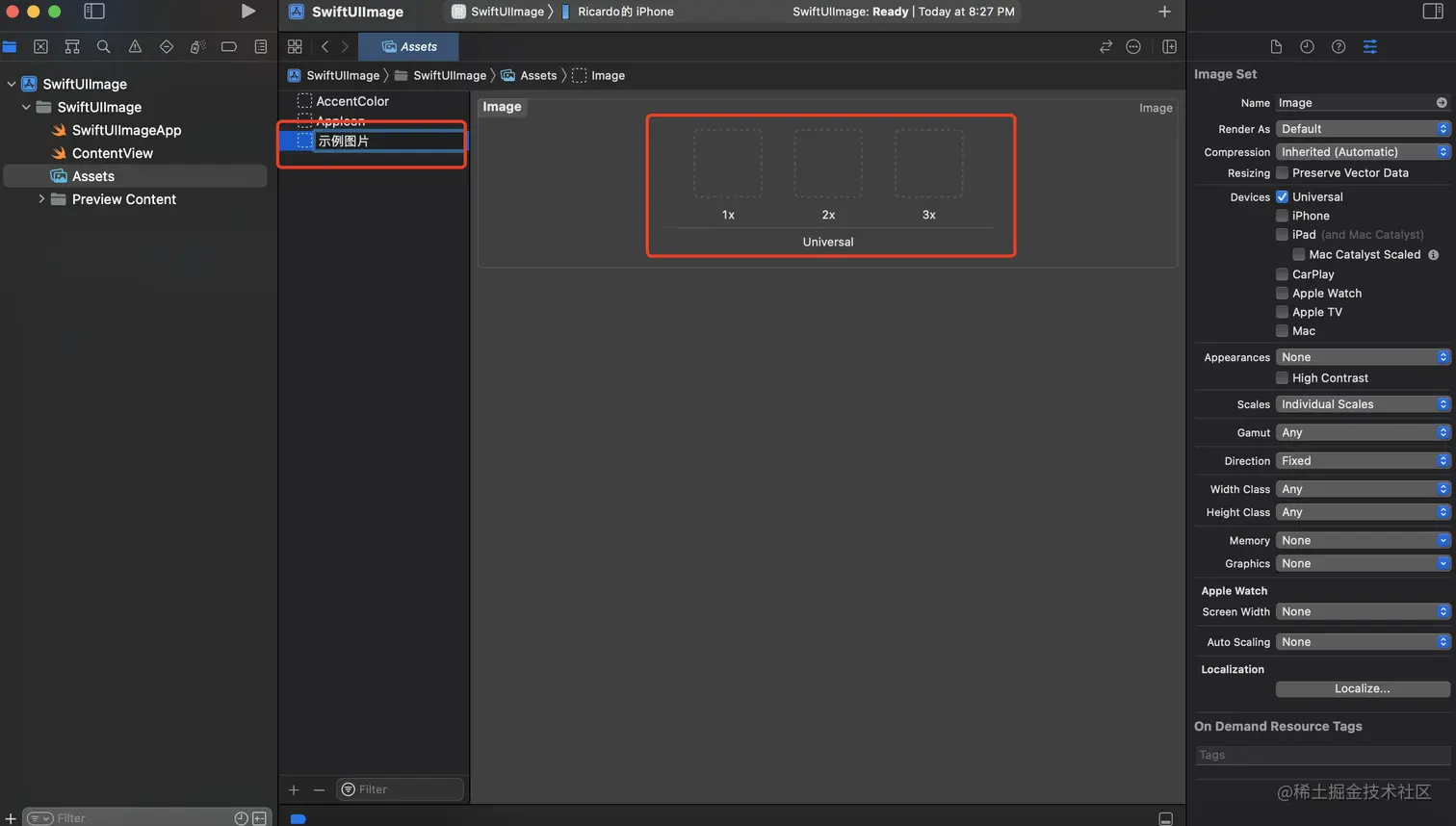Open the Symbol navigator
The image size is (1456, 826).
point(72,46)
